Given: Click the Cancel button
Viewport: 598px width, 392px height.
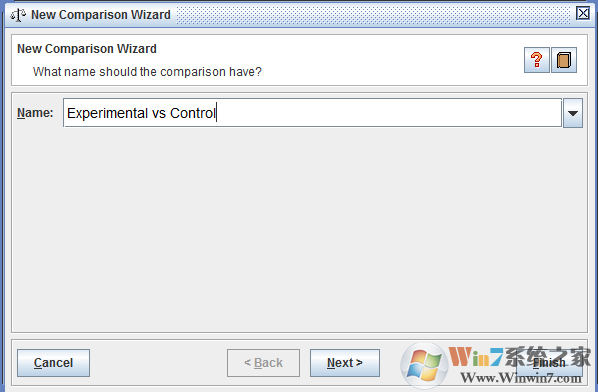Looking at the screenshot, I should click(x=53, y=363).
